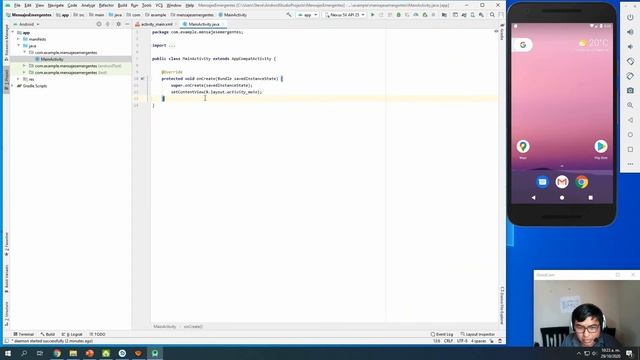Click the Debug app bug icon

398,15
